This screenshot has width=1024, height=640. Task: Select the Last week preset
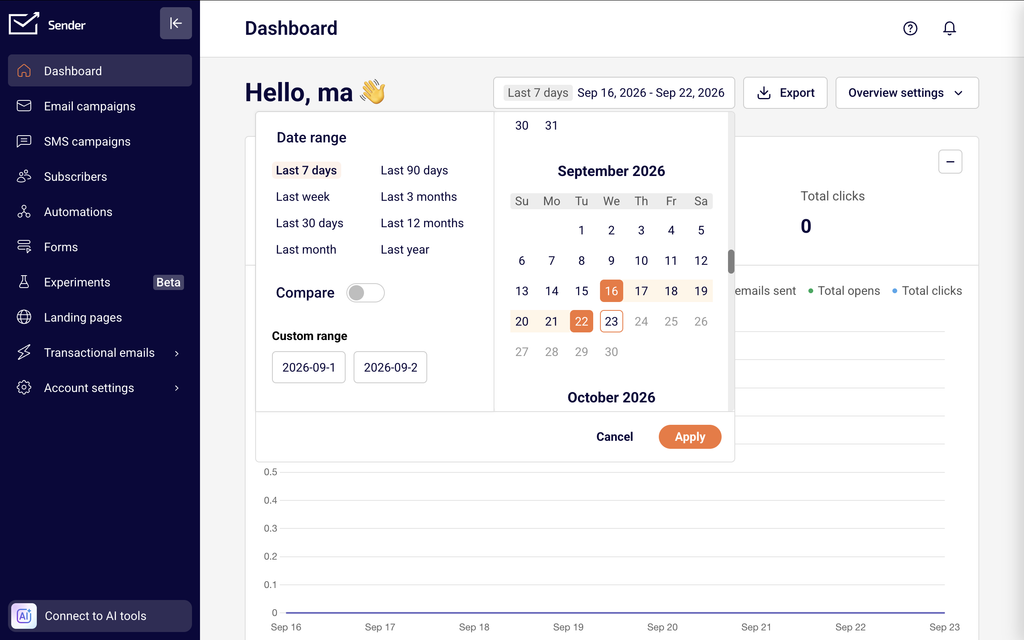tap(303, 197)
